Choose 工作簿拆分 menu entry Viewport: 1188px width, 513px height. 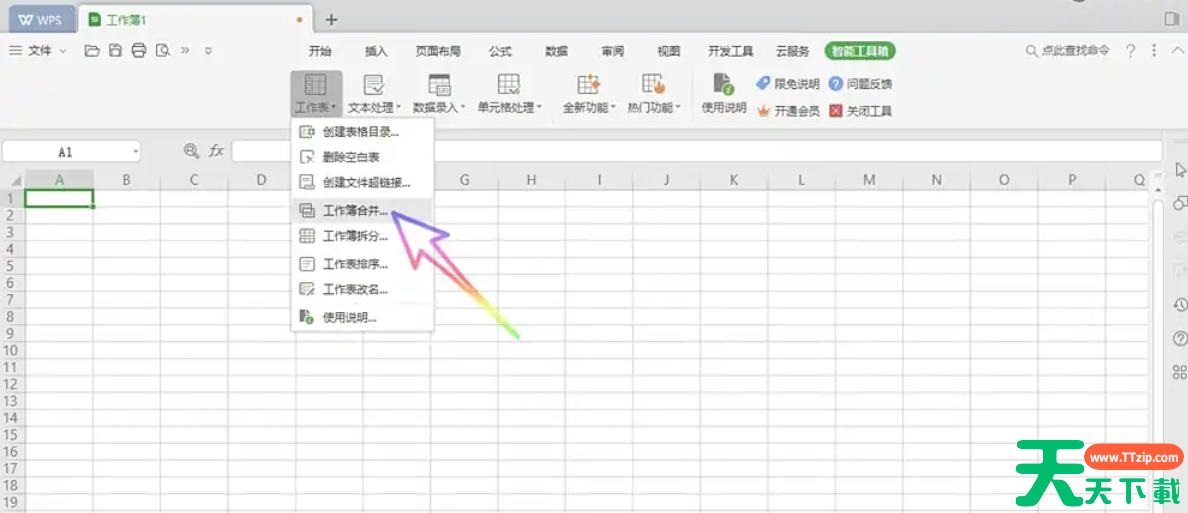pos(355,237)
